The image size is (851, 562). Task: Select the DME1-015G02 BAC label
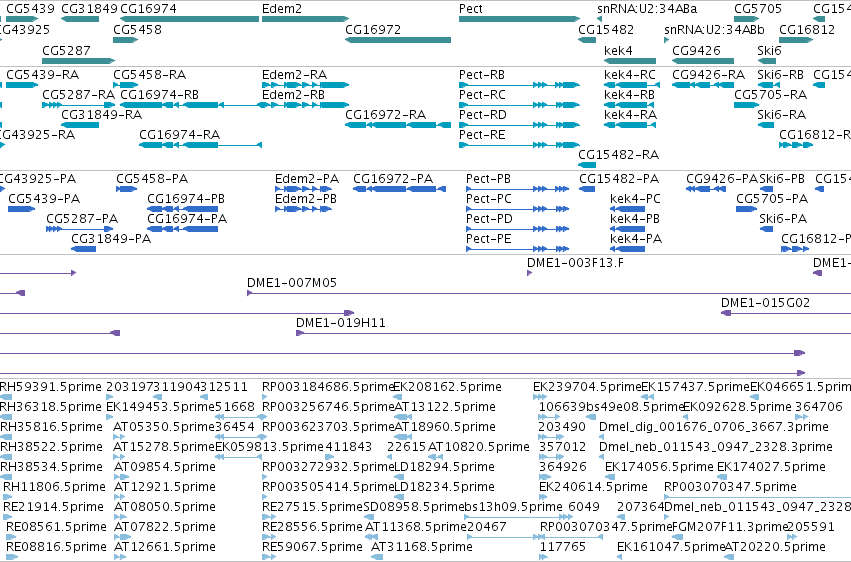click(765, 303)
